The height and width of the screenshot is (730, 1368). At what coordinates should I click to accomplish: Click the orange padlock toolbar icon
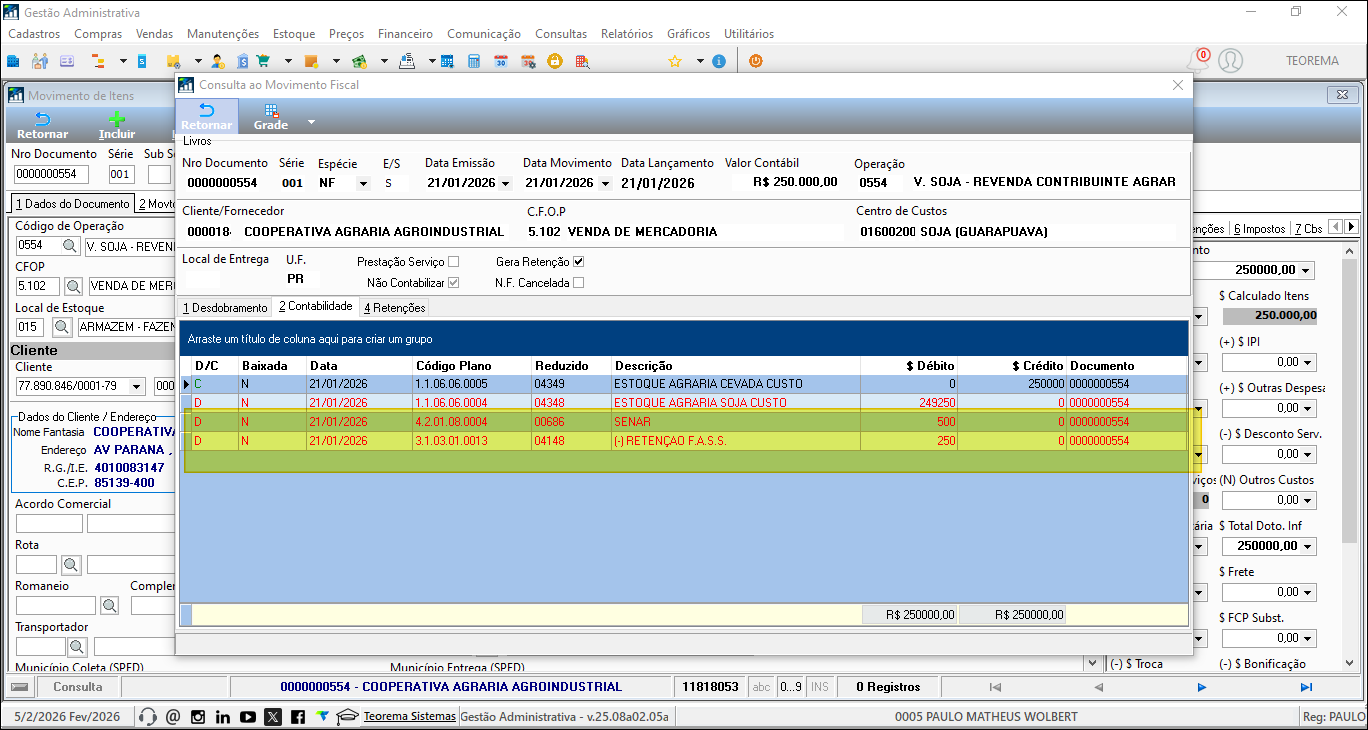coord(554,61)
